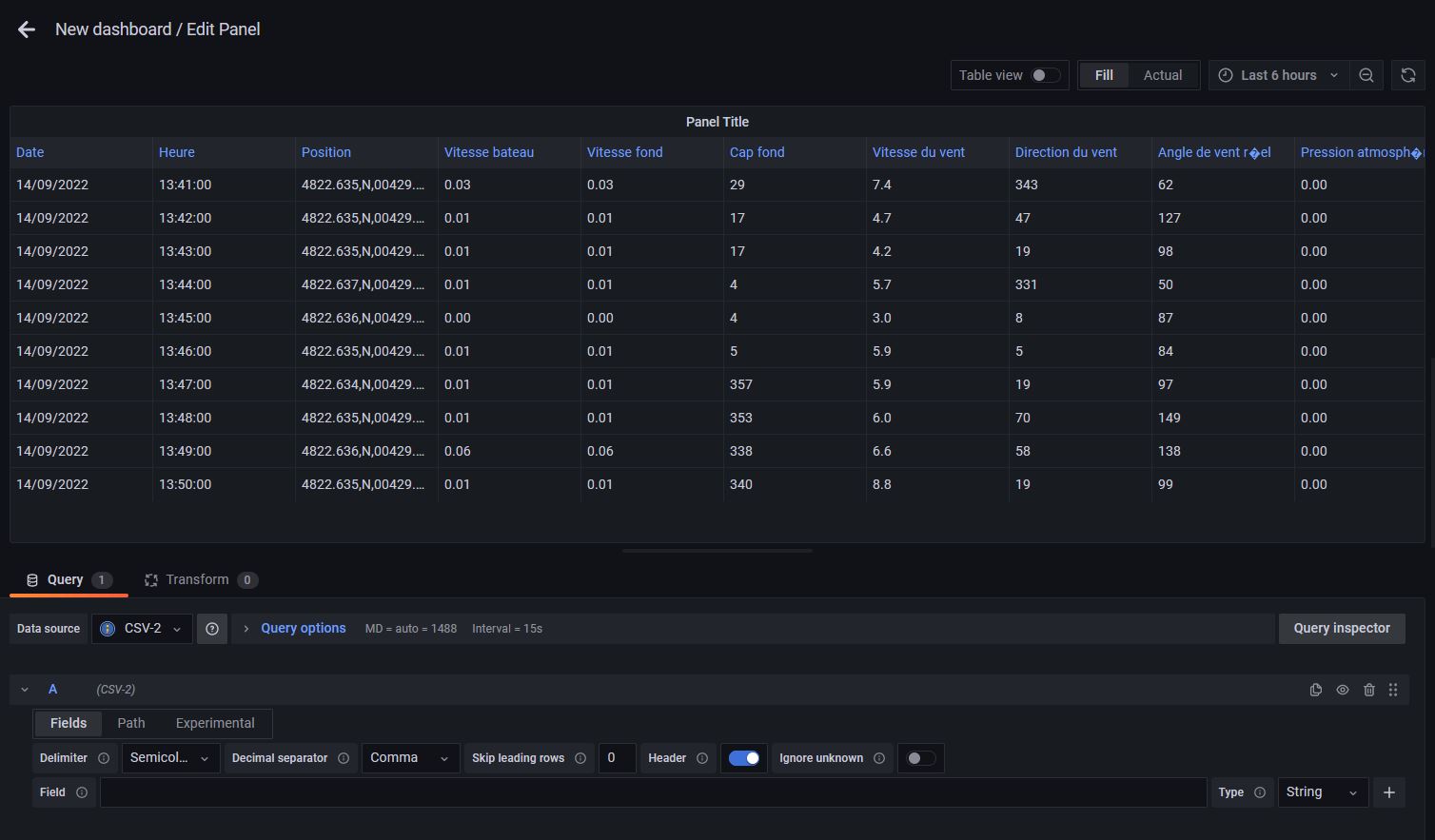Select the Experimental tab
This screenshot has height=840, width=1435.
215,723
